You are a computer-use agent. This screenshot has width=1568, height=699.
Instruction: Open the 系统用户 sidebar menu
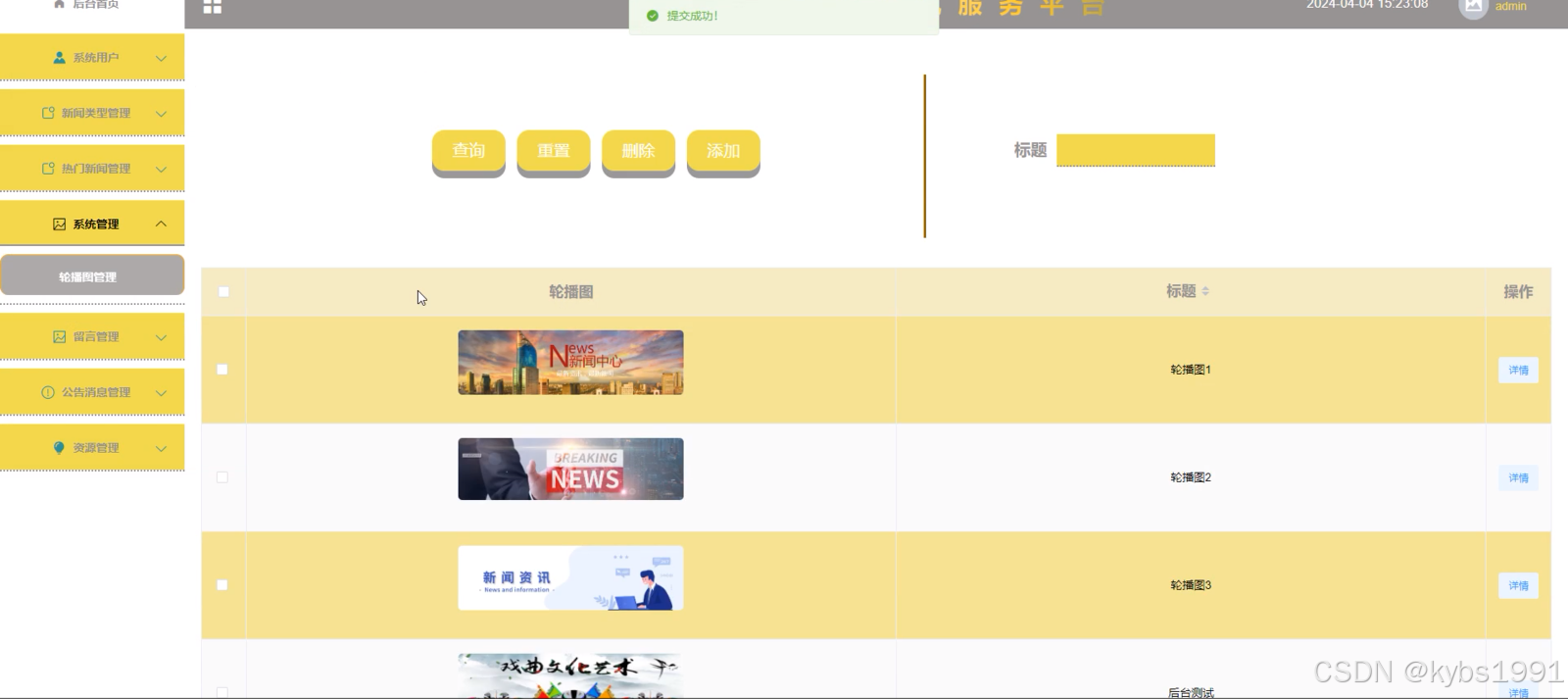click(x=92, y=57)
